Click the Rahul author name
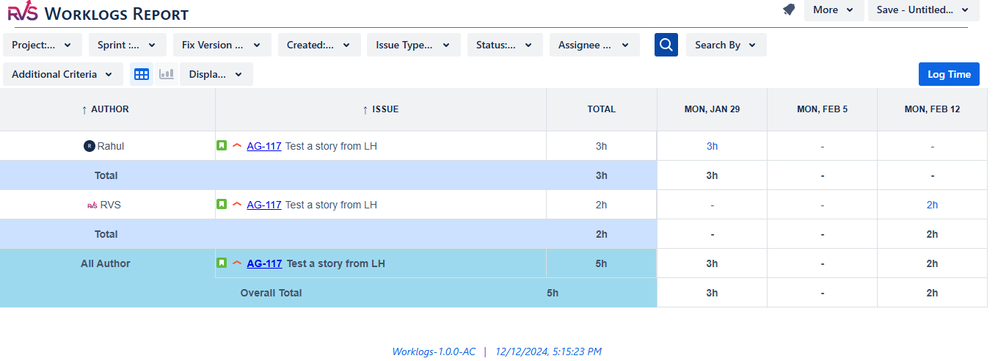The height and width of the screenshot is (361, 998). click(x=111, y=146)
